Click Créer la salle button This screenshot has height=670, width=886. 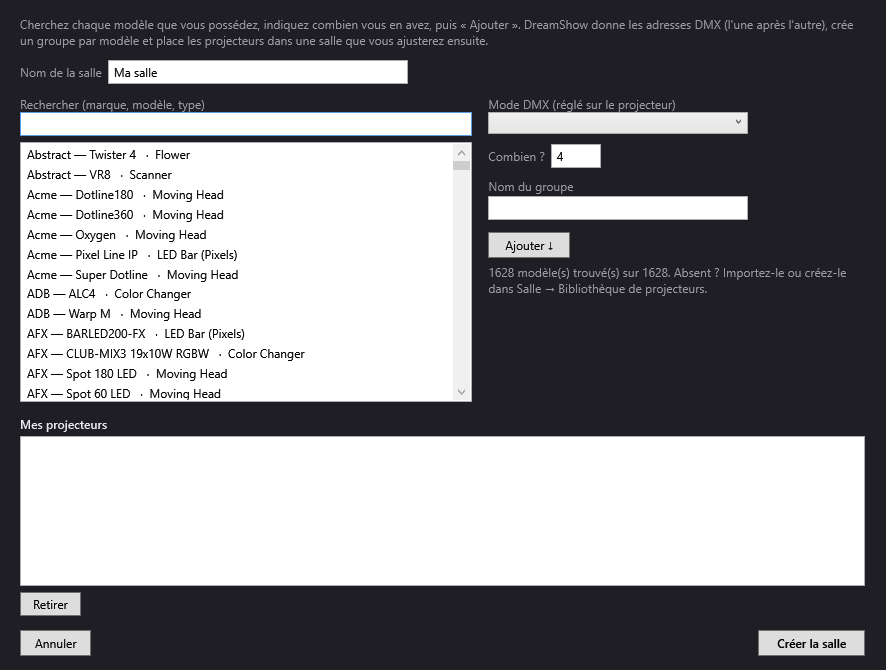tap(811, 643)
